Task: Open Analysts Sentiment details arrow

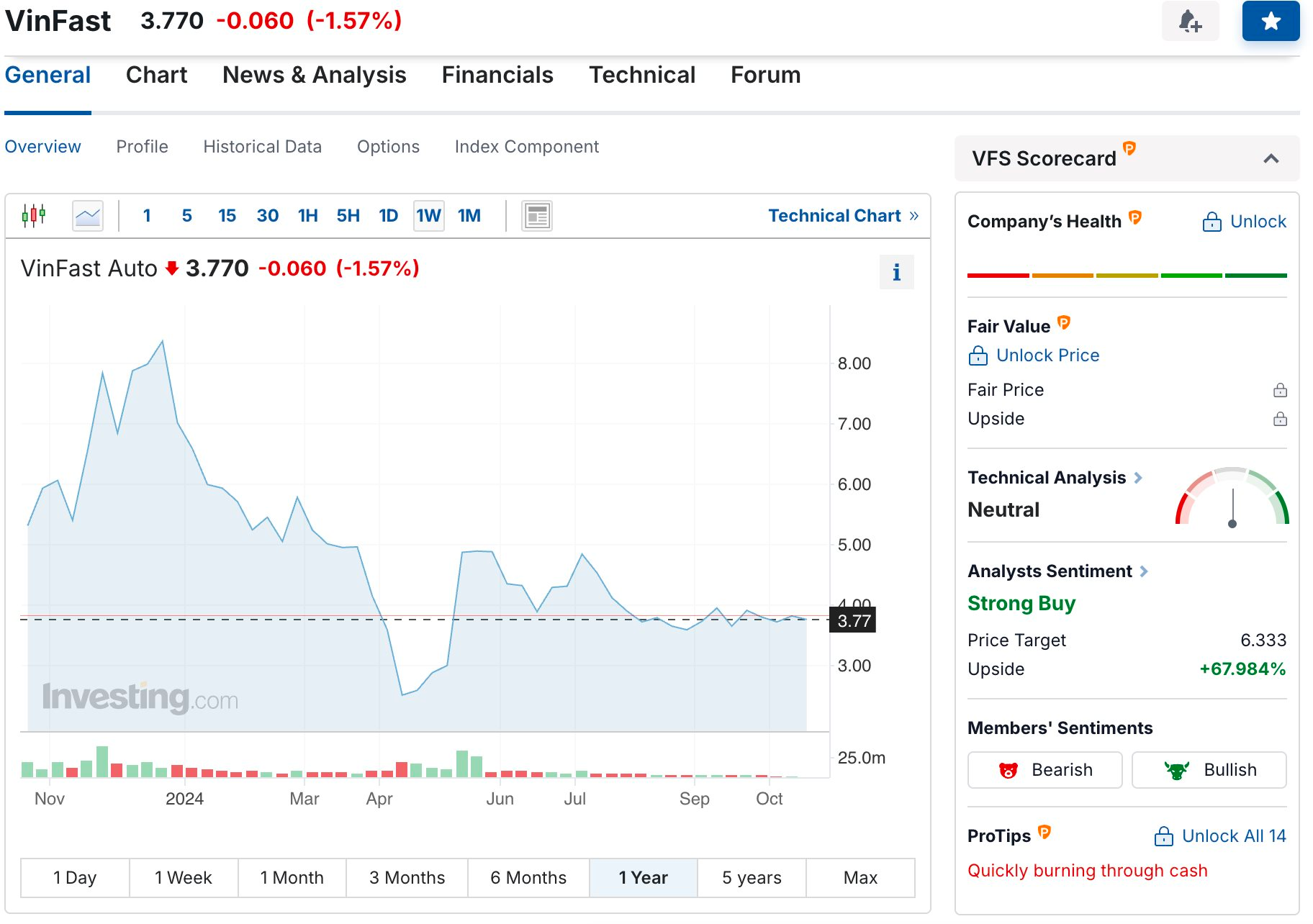Action: click(x=1144, y=571)
